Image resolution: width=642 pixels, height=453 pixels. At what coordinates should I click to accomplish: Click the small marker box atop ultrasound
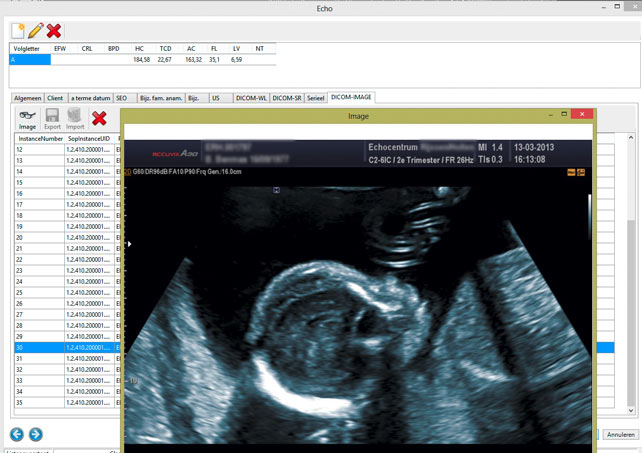click(x=276, y=190)
